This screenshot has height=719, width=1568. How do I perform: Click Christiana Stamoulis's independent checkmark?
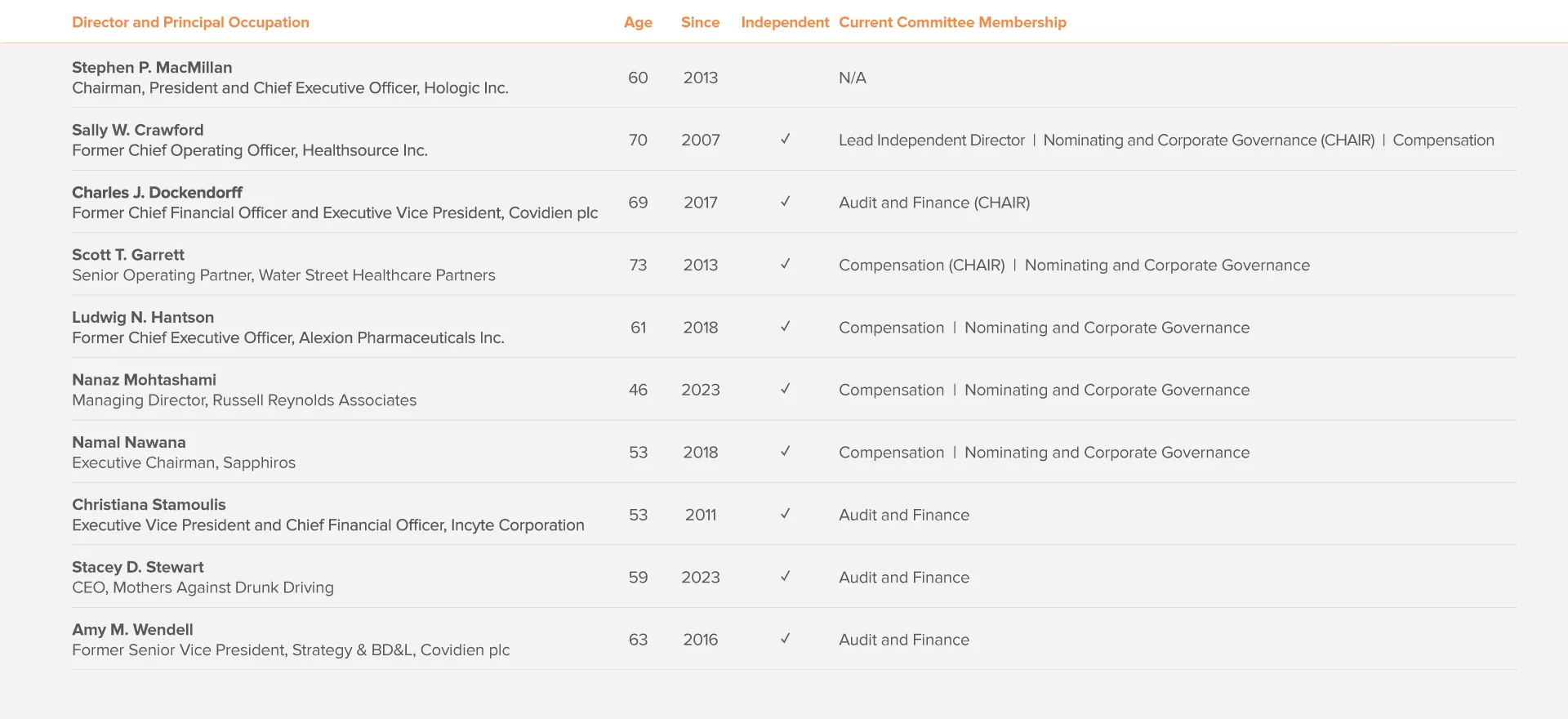pyautogui.click(x=785, y=514)
